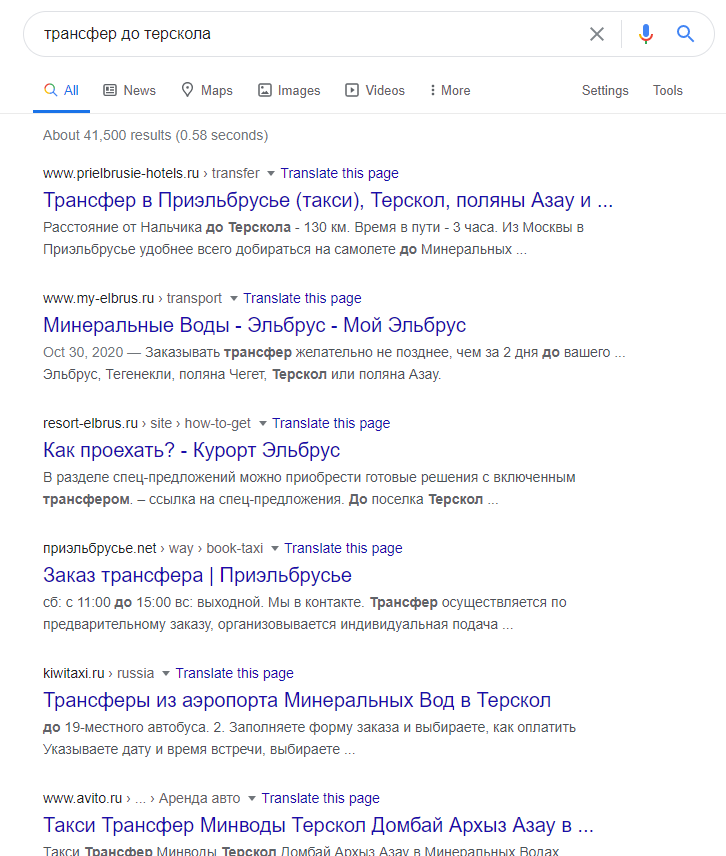
Task: Open 'Как проехать? - Курорт Эльбрус' result
Action: click(x=192, y=450)
